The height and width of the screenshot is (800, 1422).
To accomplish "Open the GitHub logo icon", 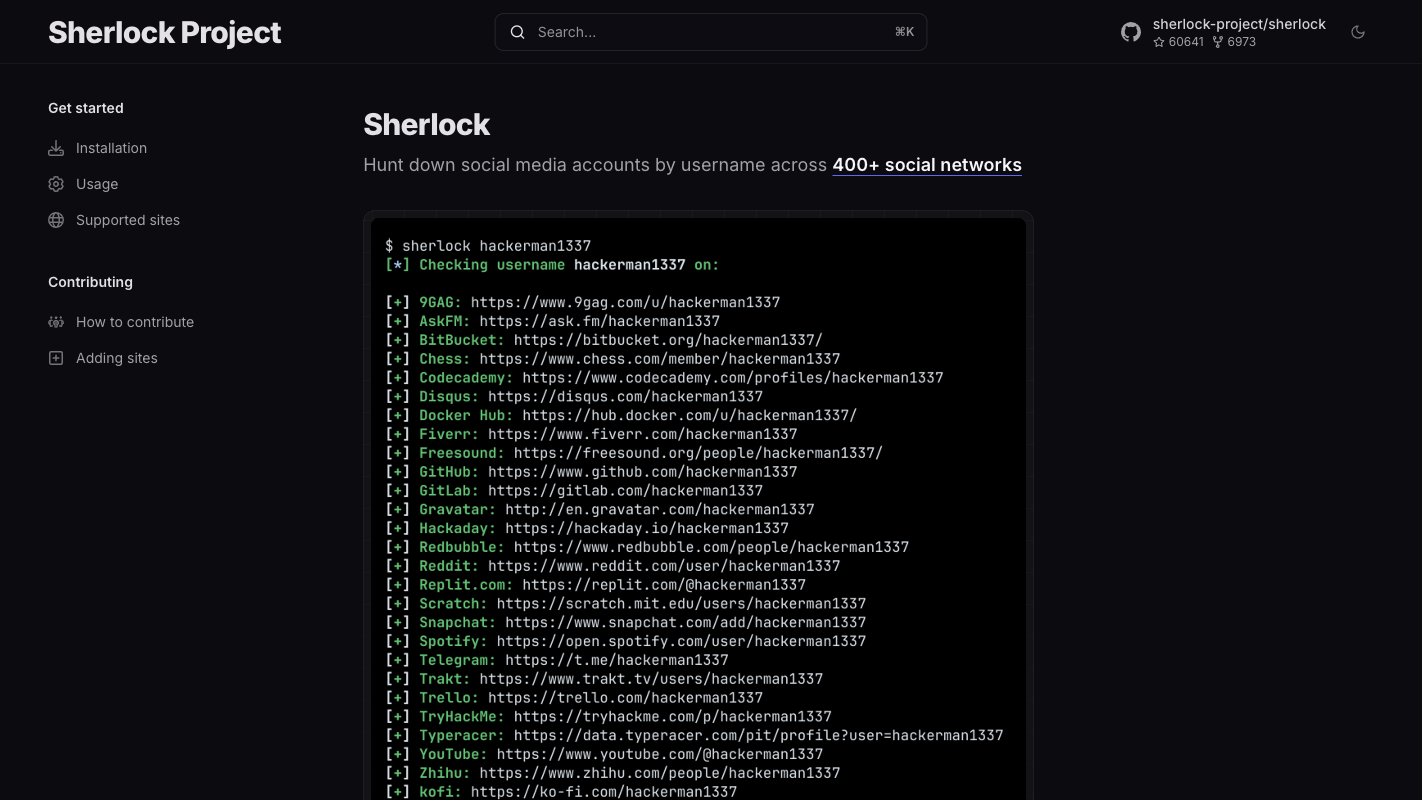I will point(1131,32).
